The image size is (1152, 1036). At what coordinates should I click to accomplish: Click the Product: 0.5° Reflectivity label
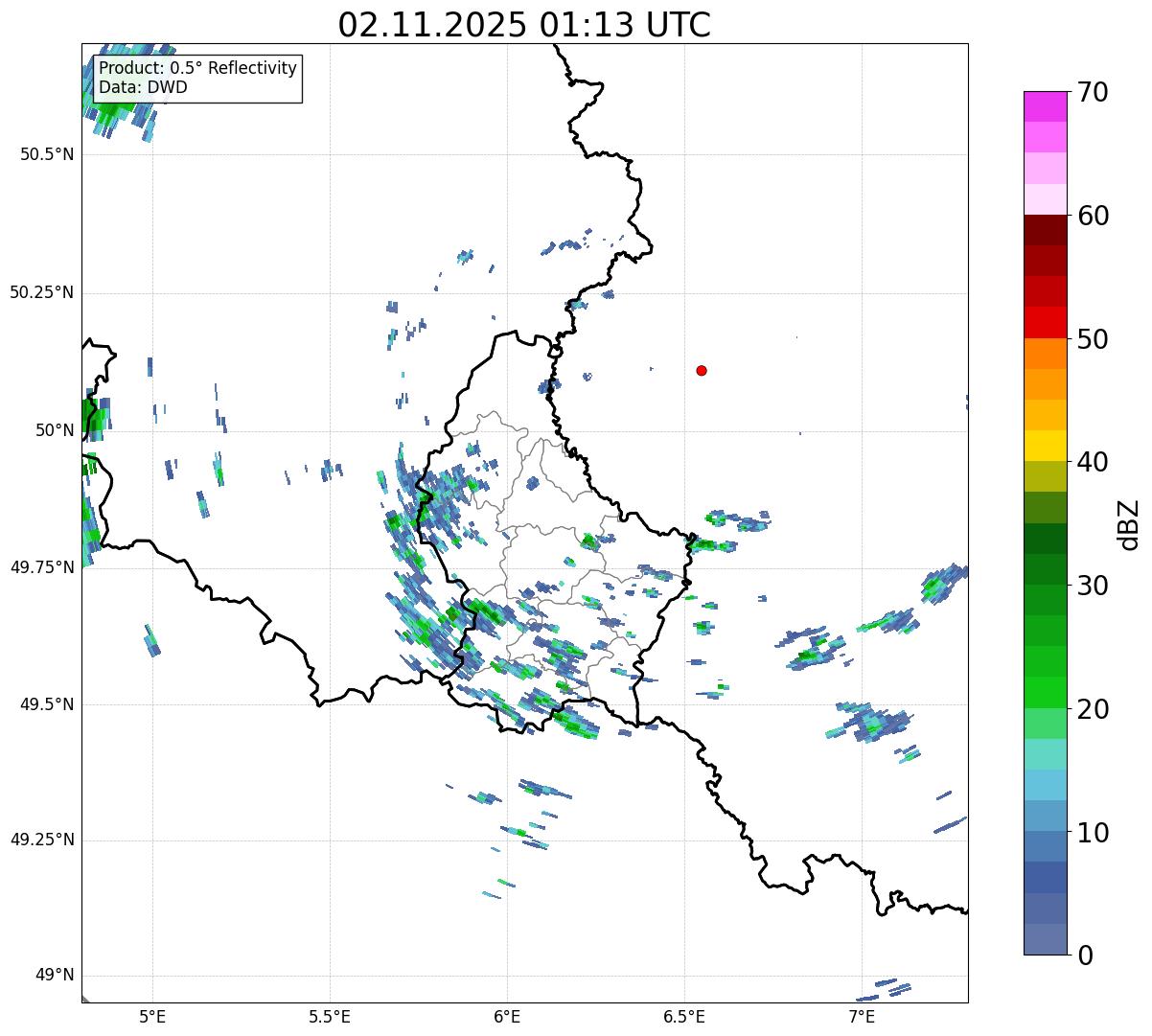pyautogui.click(x=197, y=68)
